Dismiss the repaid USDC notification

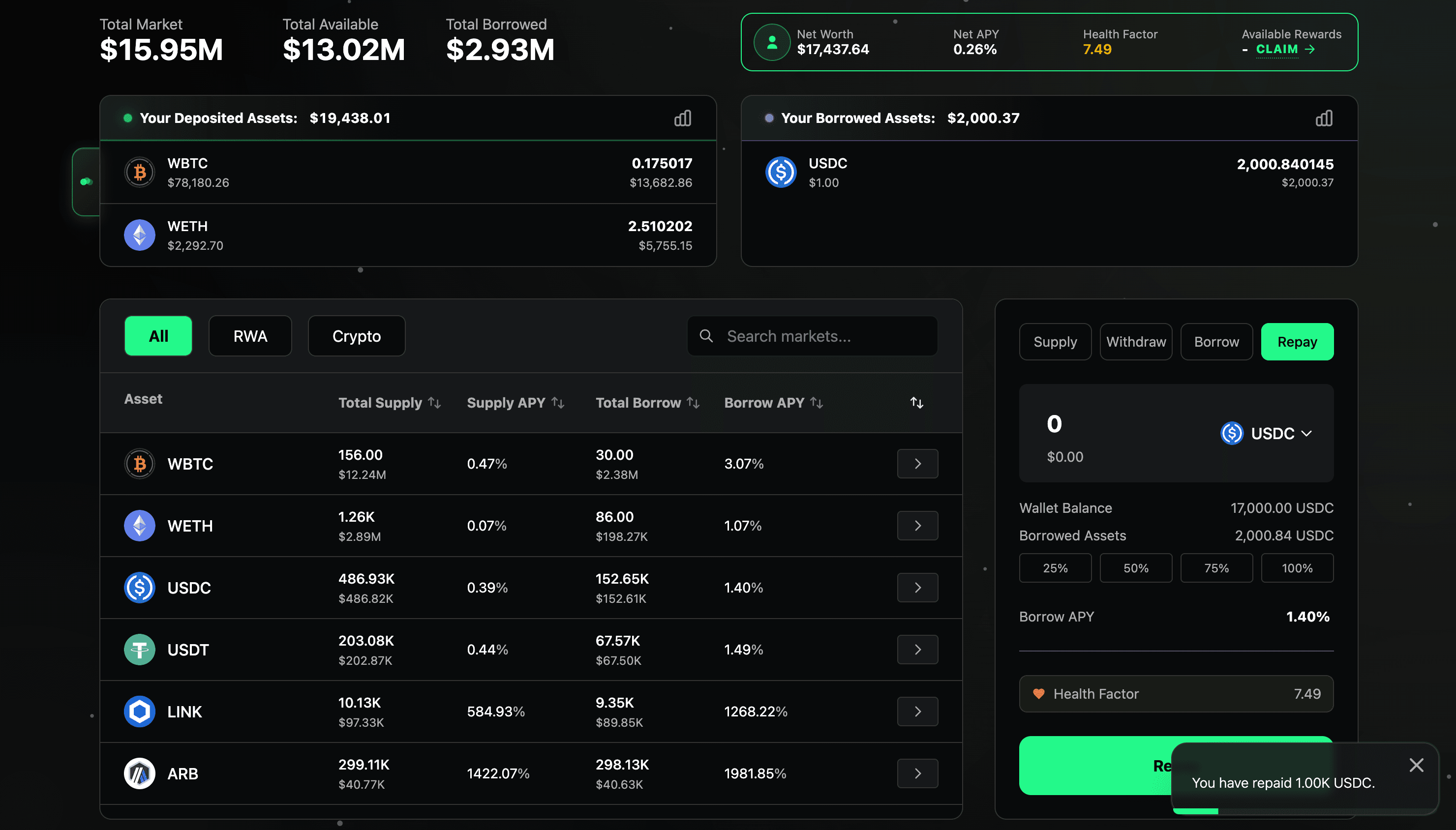tap(1416, 765)
